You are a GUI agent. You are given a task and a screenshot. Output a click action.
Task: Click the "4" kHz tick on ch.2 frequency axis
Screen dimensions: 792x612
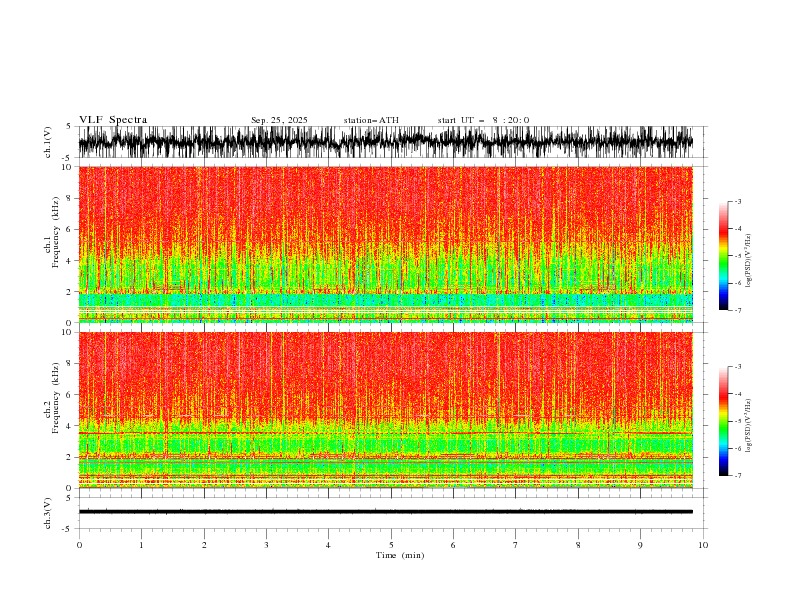click(69, 426)
